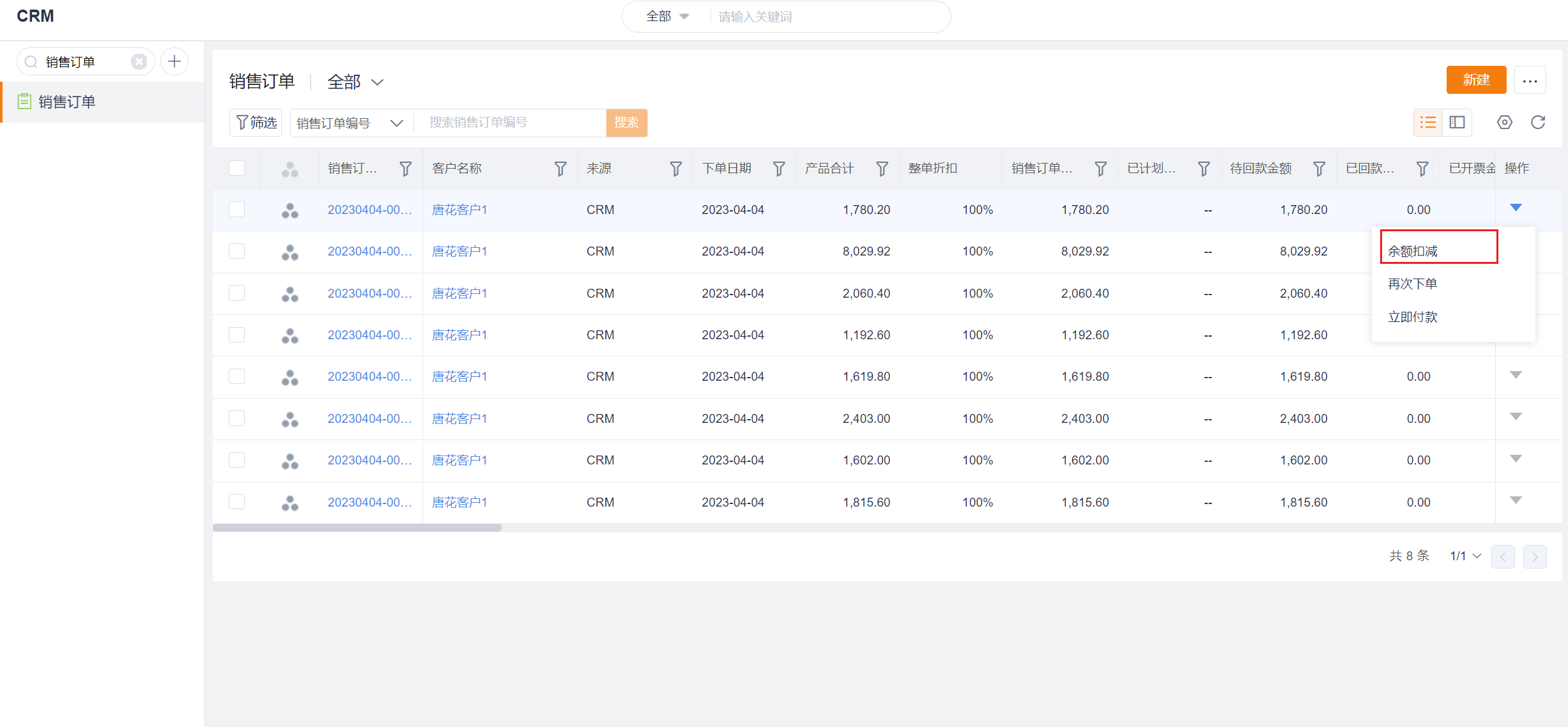Expand the action arrow for the 2,403.00 row
Viewport: 1568px width, 727px height.
pos(1516,417)
